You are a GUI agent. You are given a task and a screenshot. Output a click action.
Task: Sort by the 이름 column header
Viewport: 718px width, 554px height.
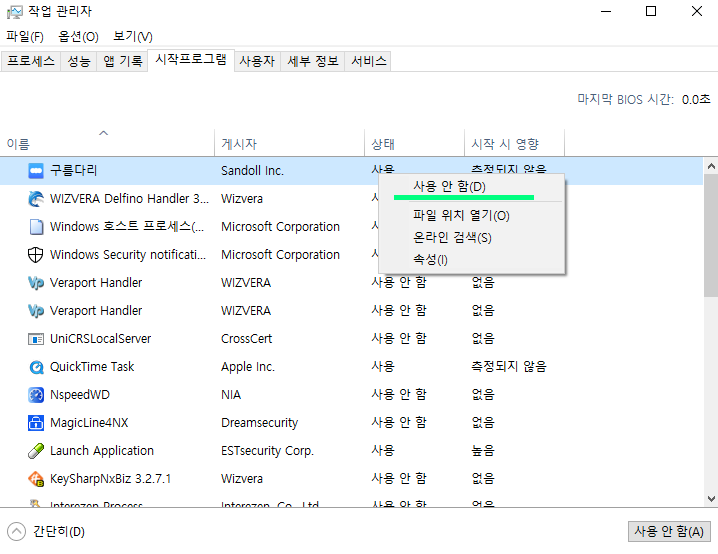pos(107,144)
